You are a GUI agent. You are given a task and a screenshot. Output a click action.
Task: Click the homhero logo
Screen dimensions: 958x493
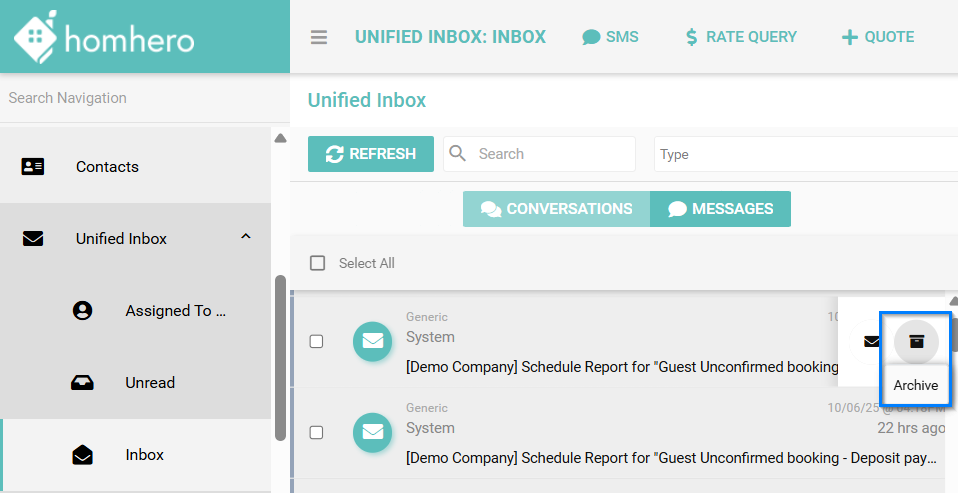pos(104,37)
